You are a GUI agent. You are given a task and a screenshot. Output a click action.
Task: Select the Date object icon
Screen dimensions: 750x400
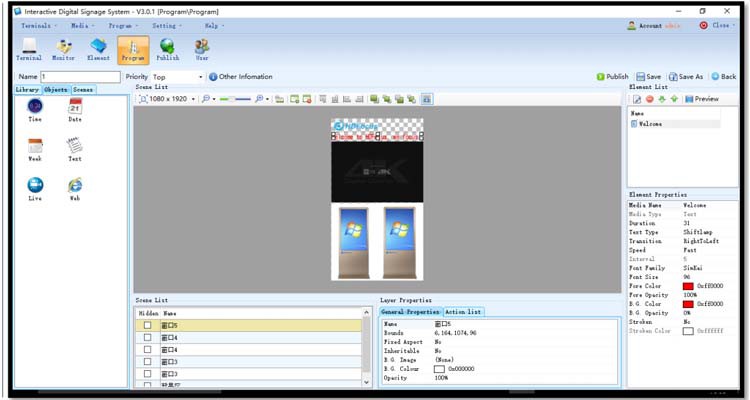pos(75,108)
